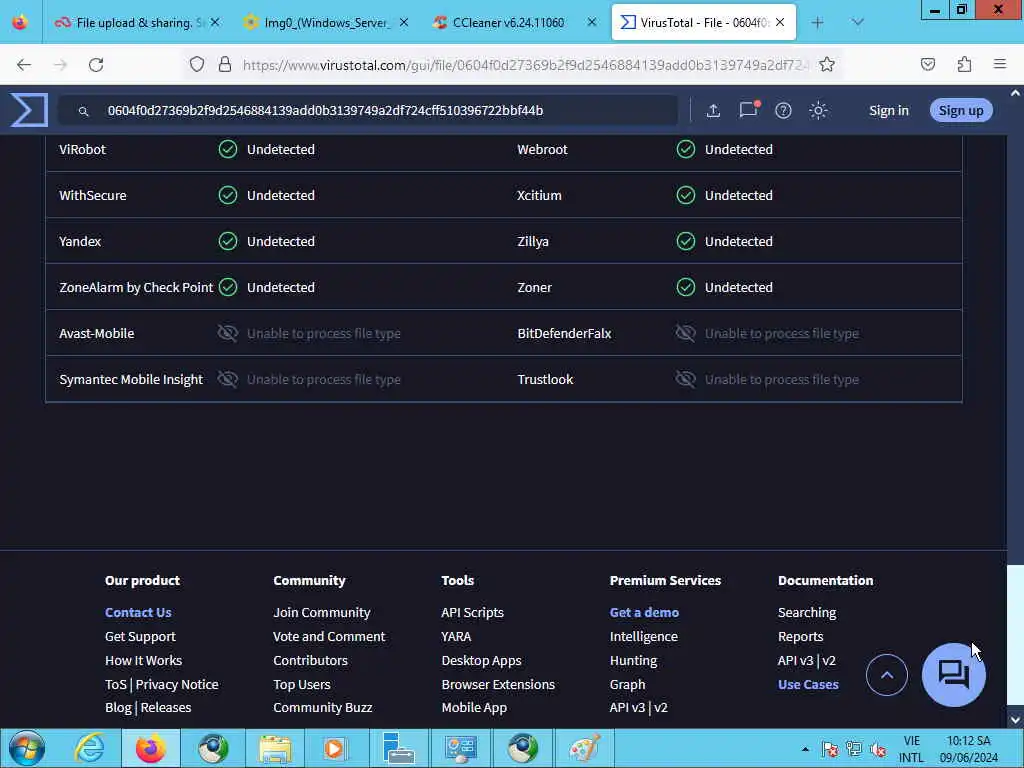This screenshot has height=768, width=1024.
Task: Open the Use Cases link
Action: tap(808, 684)
